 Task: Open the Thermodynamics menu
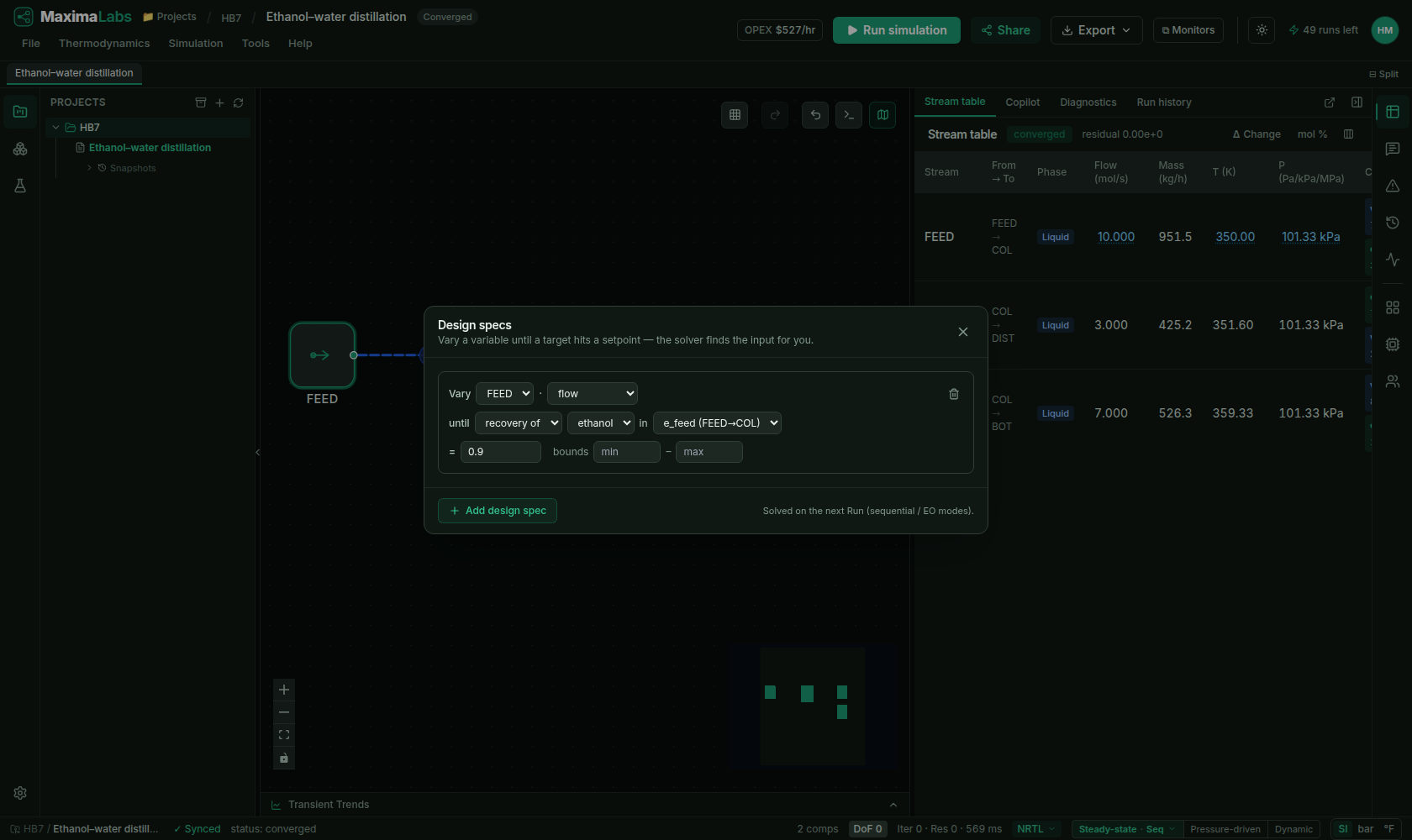point(104,44)
